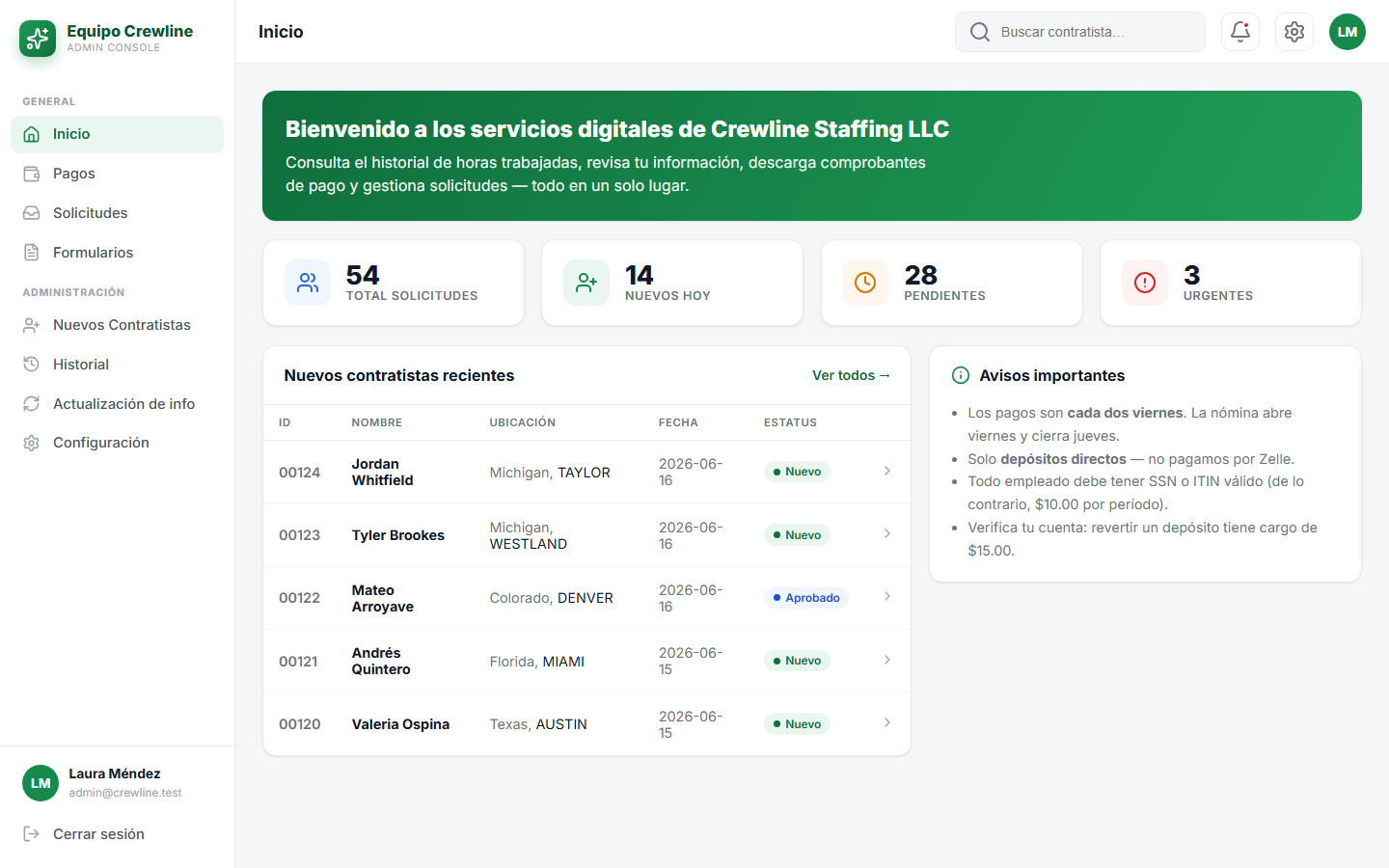This screenshot has height=868, width=1389.
Task: Click the Aprobado status badge
Action: (x=806, y=598)
